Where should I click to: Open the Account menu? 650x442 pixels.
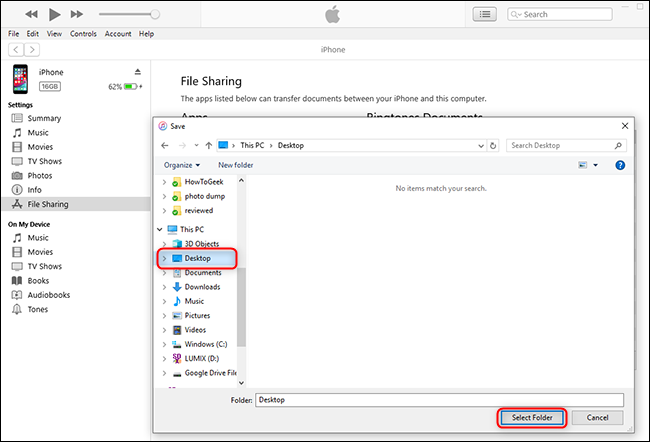[x=118, y=34]
